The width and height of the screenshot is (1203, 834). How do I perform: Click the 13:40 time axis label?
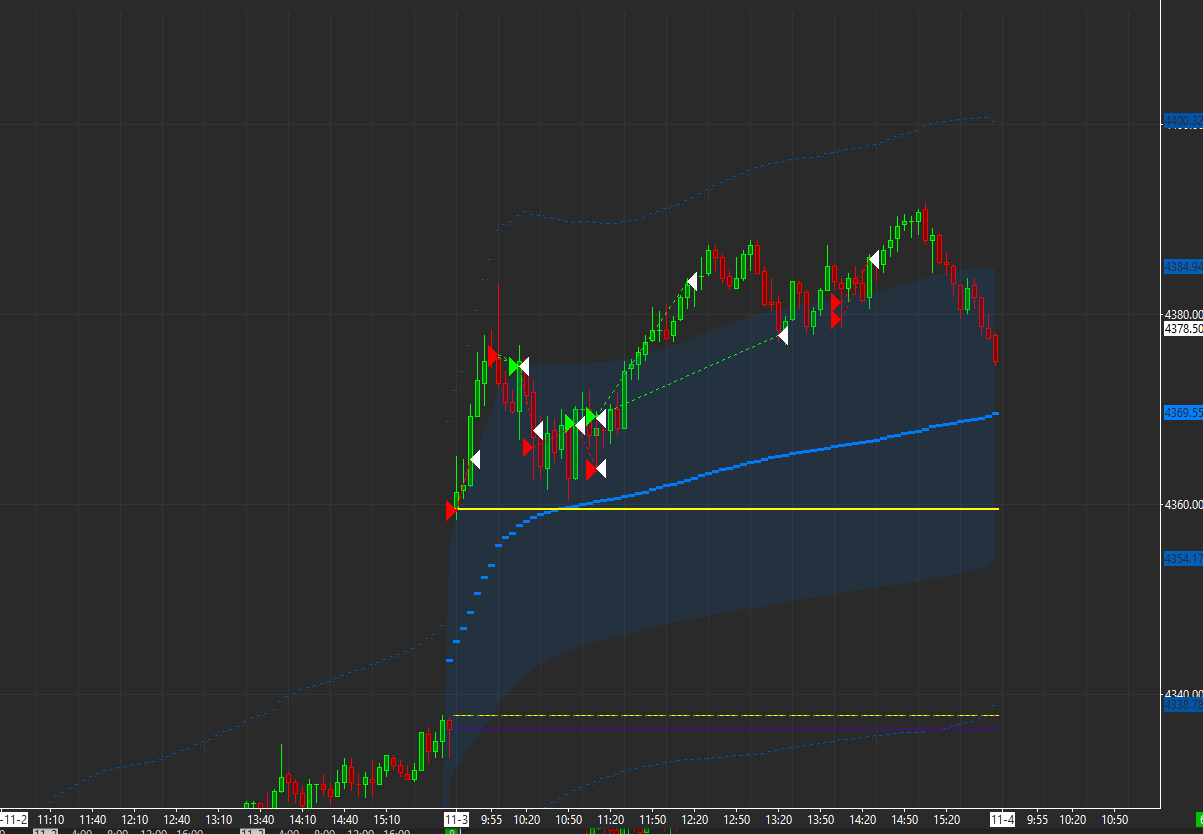[x=261, y=819]
